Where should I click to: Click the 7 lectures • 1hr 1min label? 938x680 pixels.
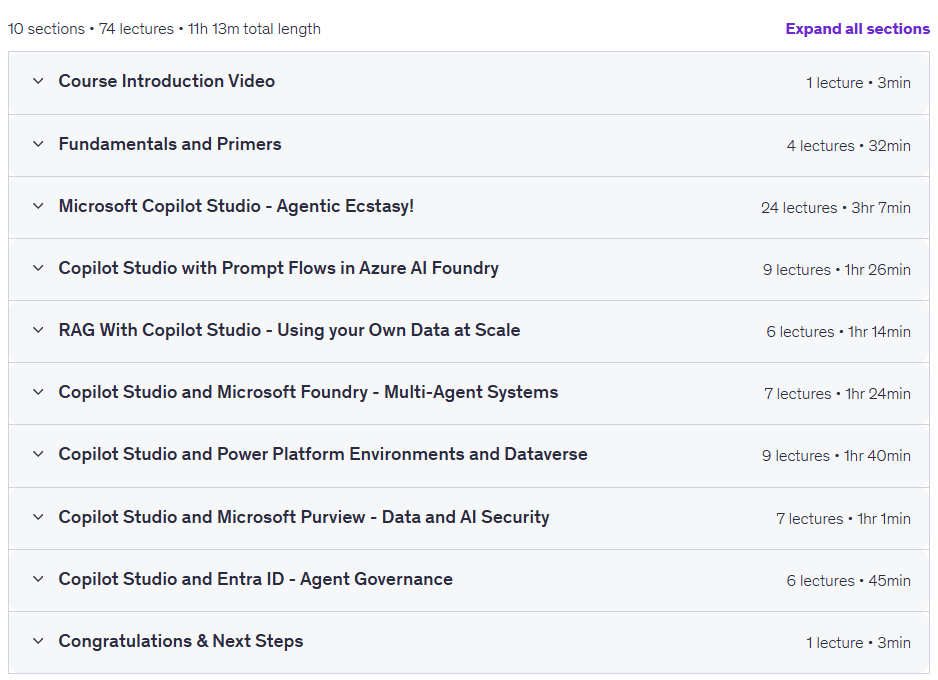pyautogui.click(x=843, y=519)
